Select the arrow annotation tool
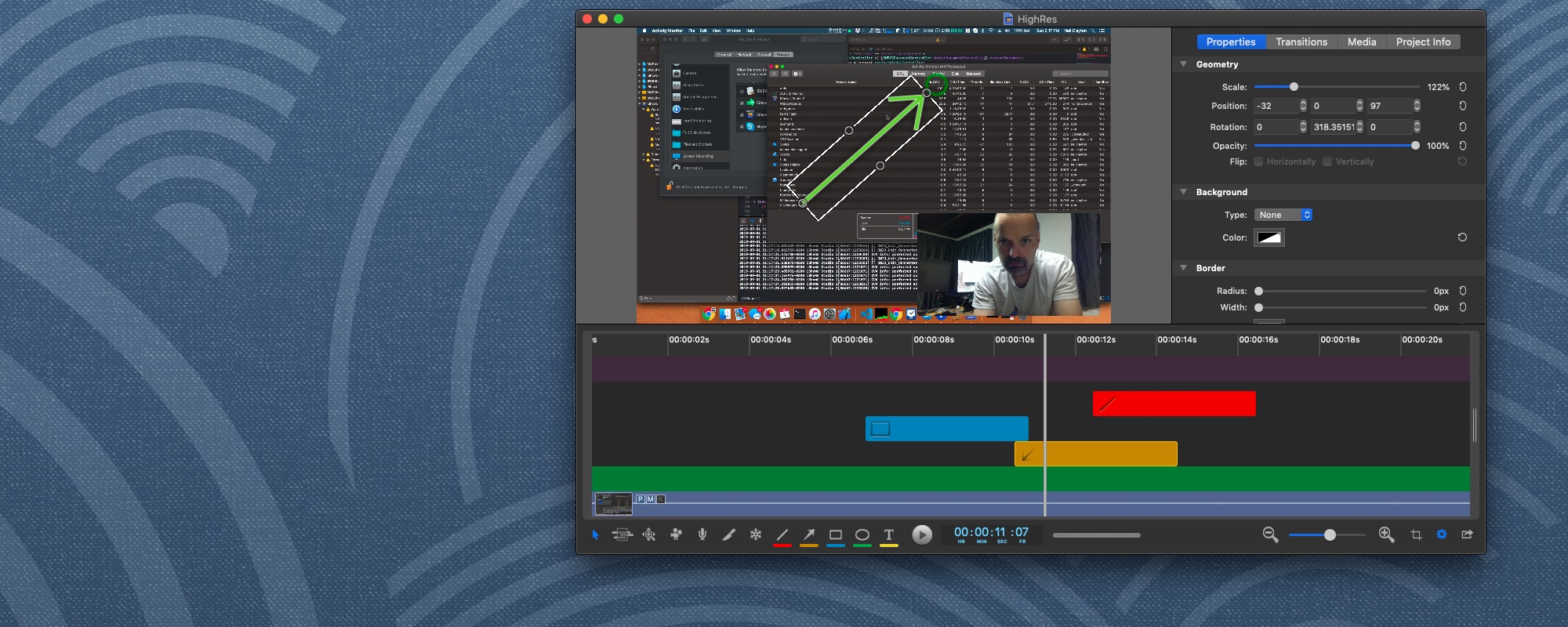This screenshot has height=627, width=1568. pos(809,535)
